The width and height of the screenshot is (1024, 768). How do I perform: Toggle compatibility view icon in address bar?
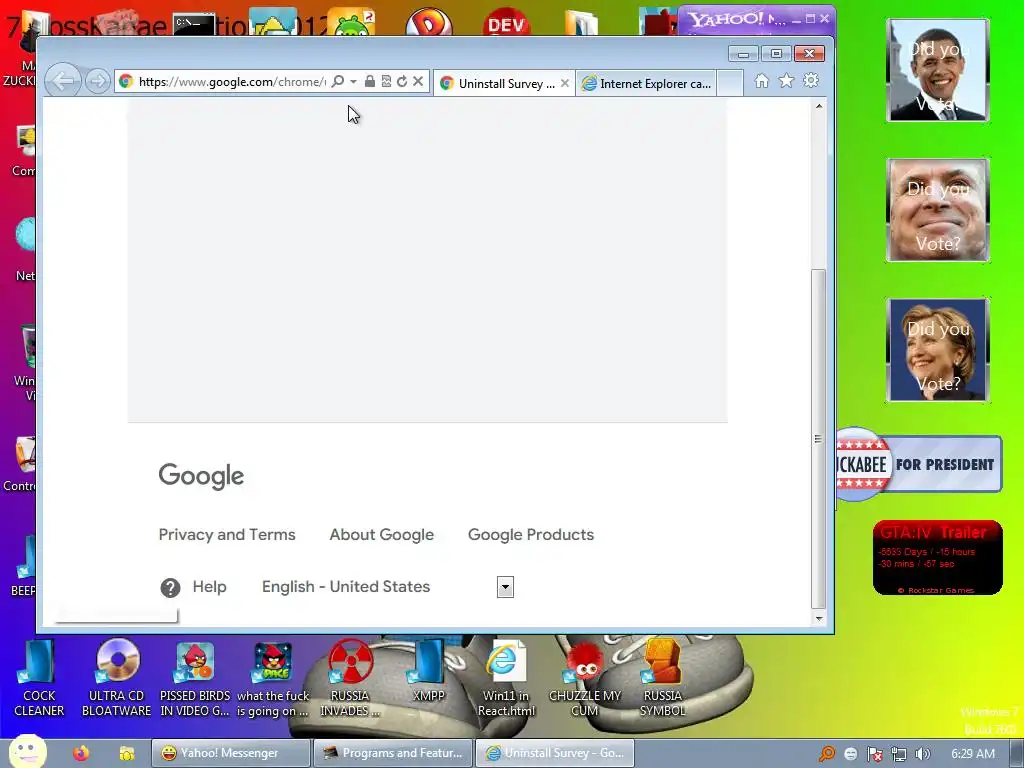click(x=386, y=82)
